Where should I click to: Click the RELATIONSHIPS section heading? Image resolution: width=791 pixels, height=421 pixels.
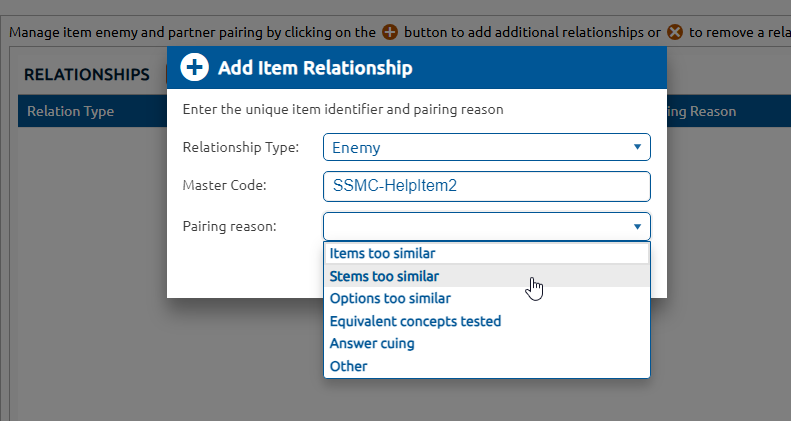point(86,75)
